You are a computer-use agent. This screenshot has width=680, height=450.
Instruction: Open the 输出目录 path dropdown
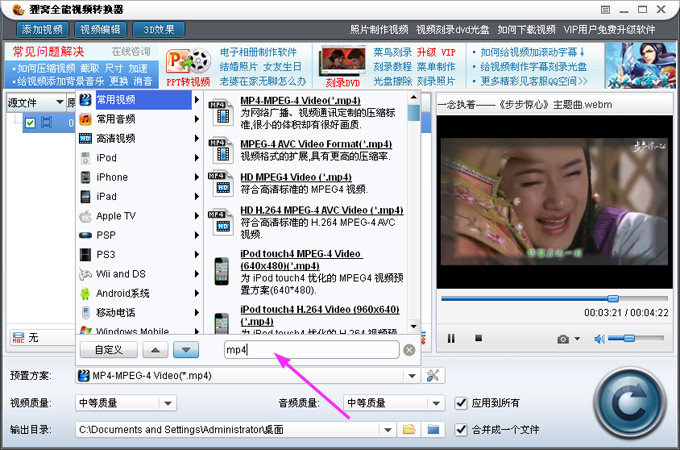click(388, 430)
